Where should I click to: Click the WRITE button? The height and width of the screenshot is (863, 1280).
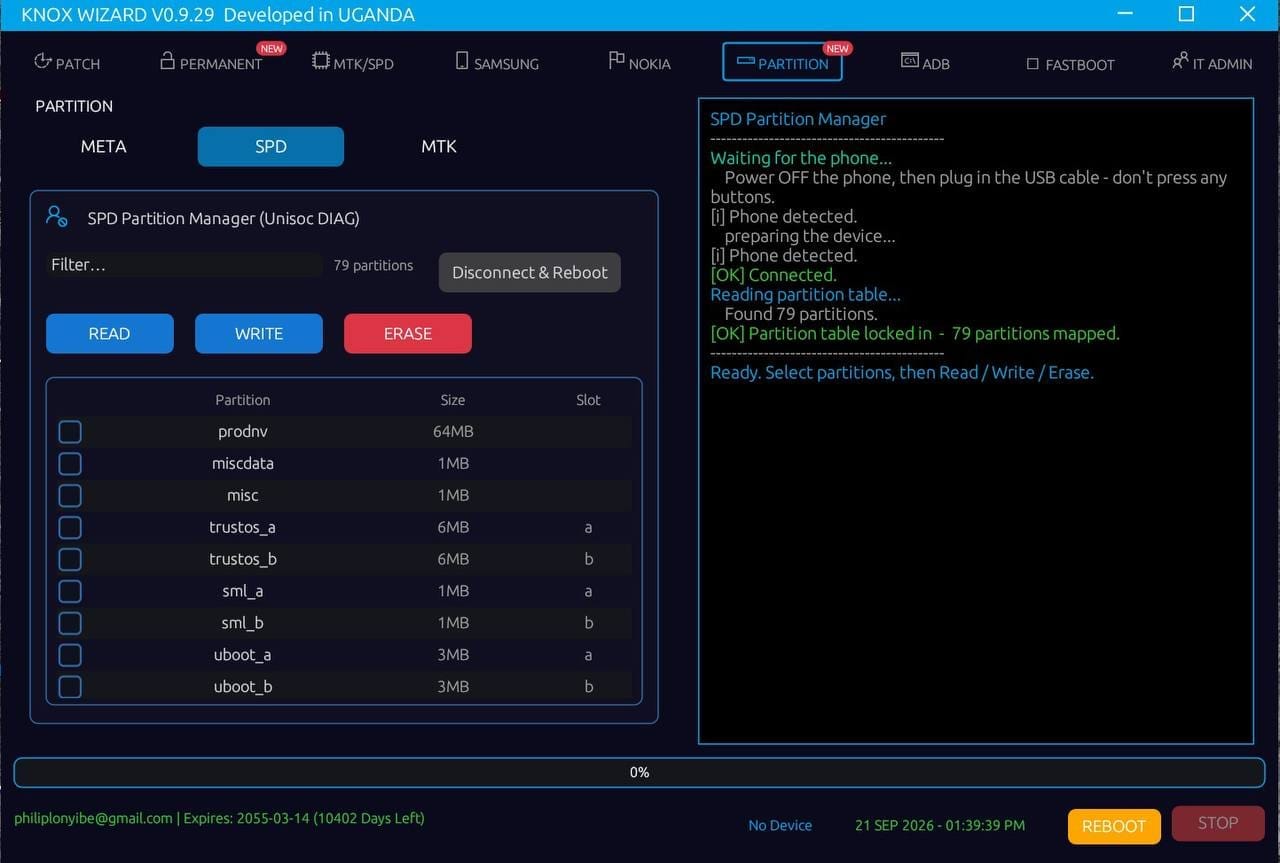(259, 334)
